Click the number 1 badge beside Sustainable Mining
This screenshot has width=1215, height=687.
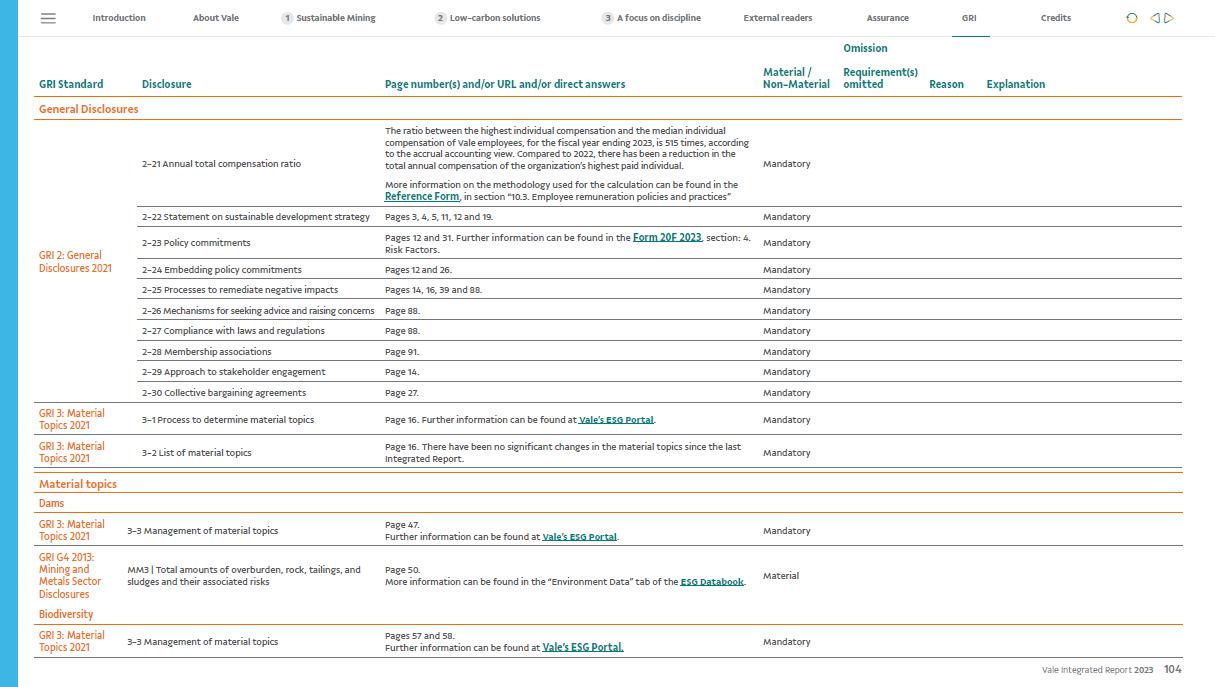[287, 18]
